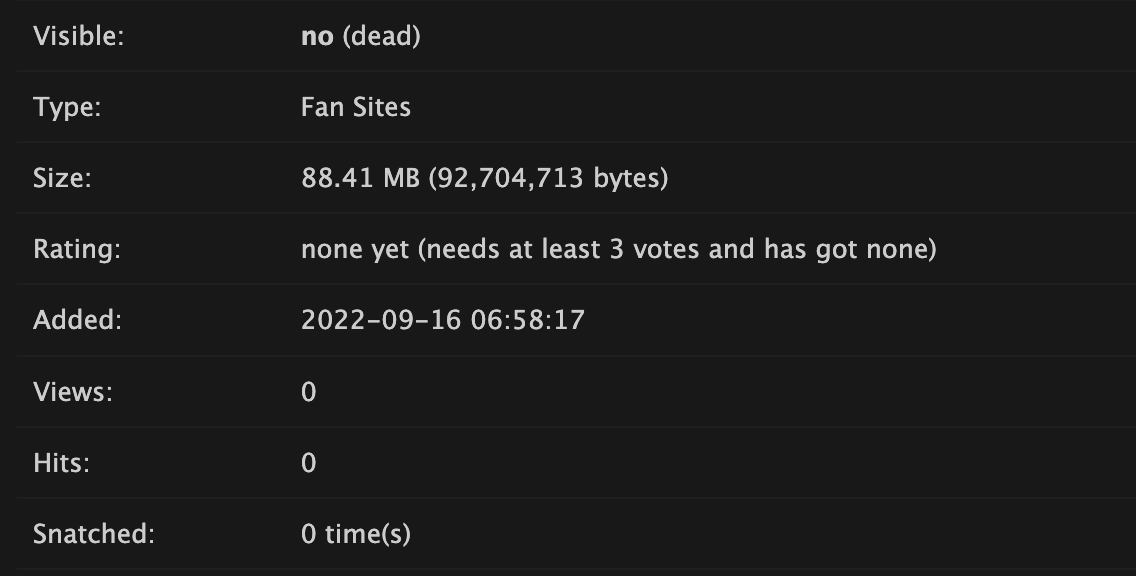Click the "Added:" row label
This screenshot has height=576, width=1136.
[77, 320]
